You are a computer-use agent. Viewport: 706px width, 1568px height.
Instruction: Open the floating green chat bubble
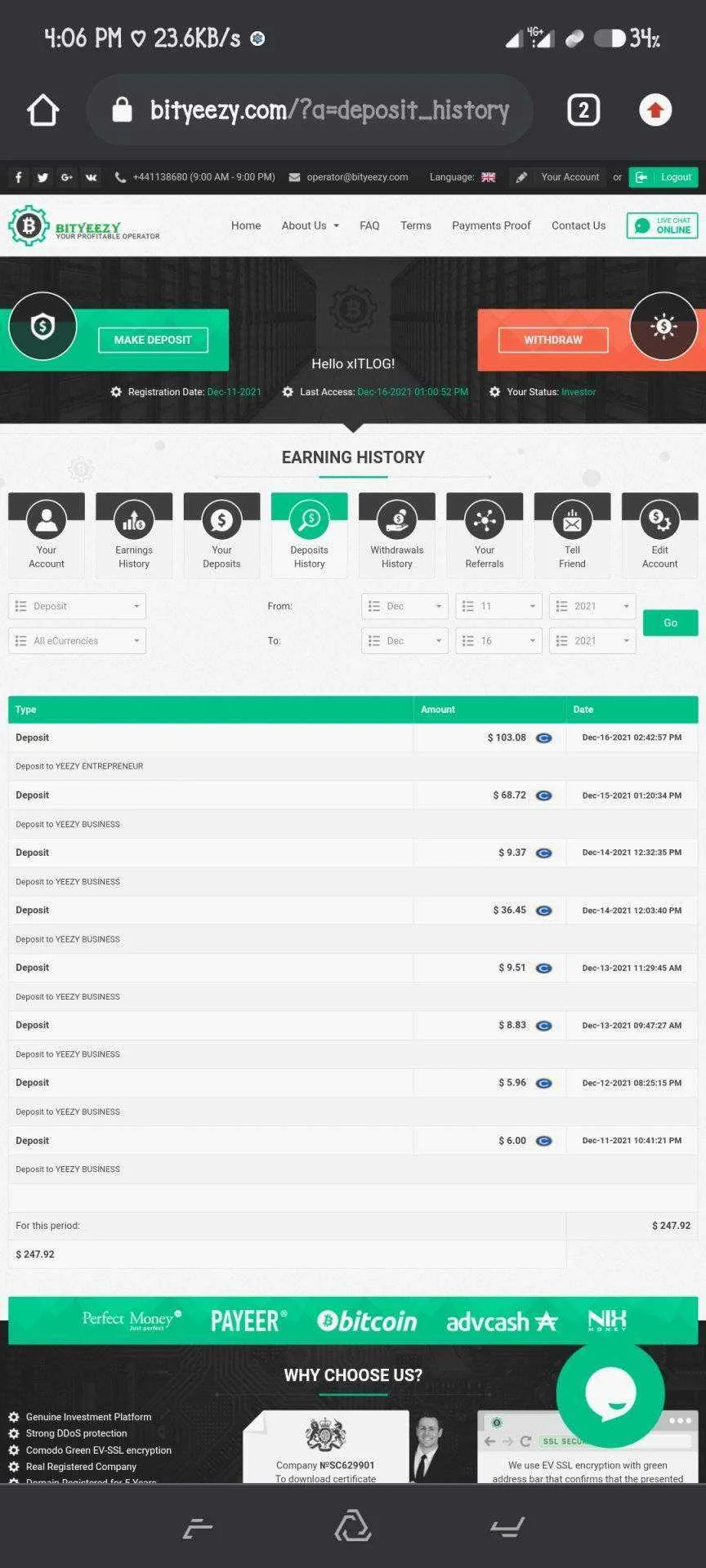click(610, 1394)
